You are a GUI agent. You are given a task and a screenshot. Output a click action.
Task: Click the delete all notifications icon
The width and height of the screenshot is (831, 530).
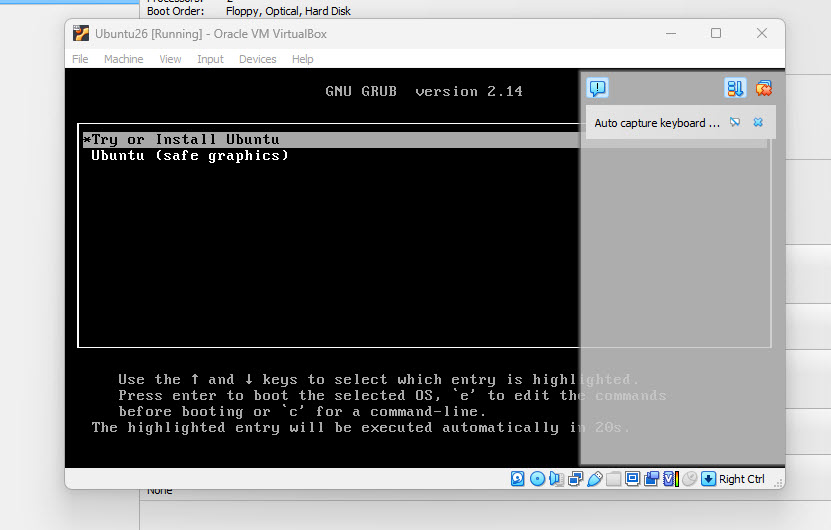click(763, 88)
